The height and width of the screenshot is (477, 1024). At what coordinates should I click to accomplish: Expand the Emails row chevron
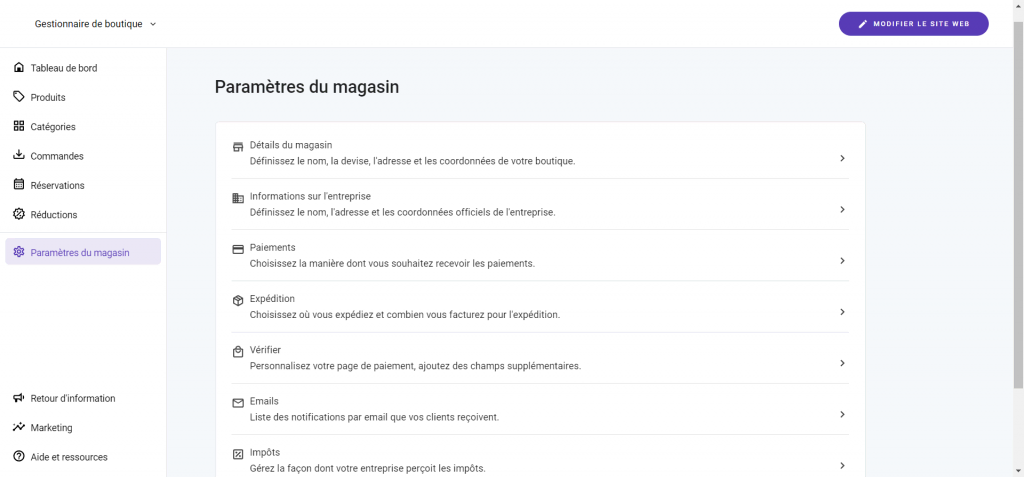point(842,414)
